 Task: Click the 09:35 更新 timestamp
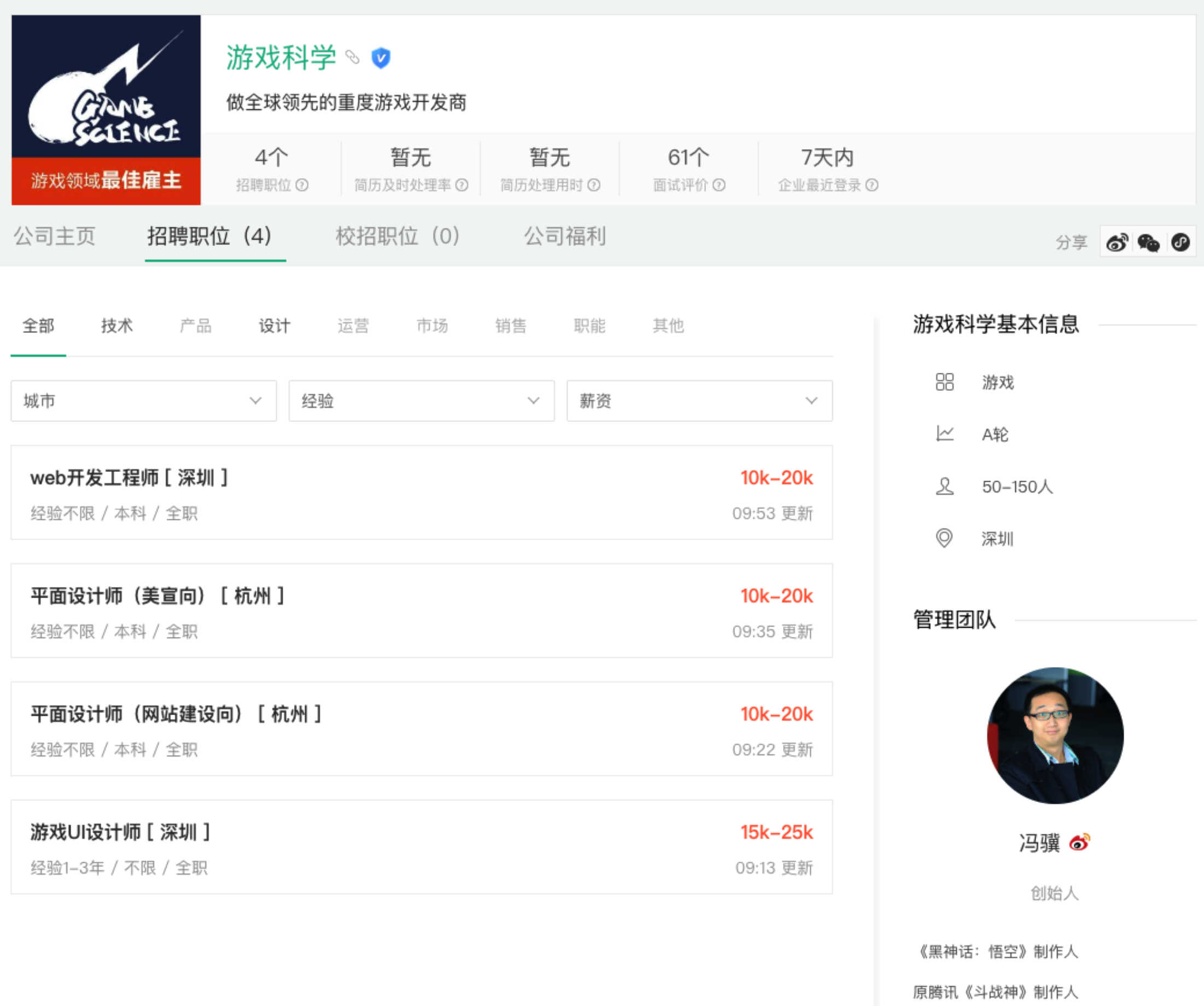point(772,631)
